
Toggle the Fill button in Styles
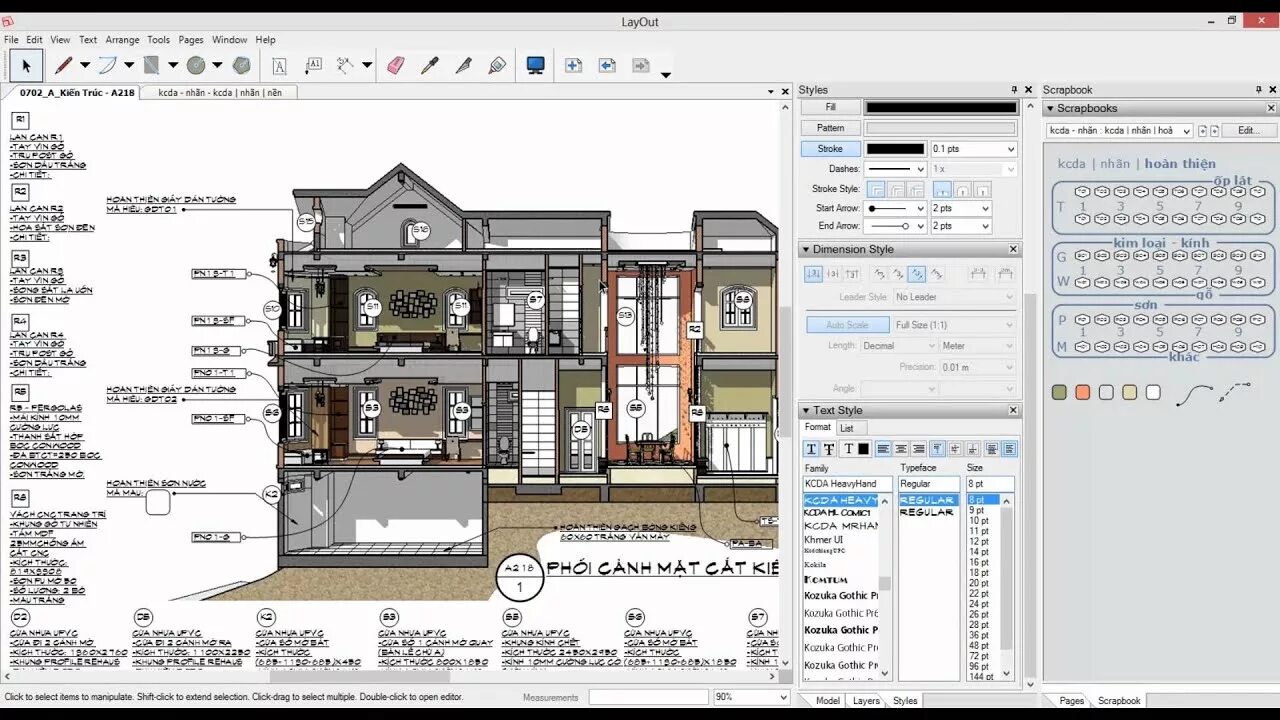pos(830,107)
